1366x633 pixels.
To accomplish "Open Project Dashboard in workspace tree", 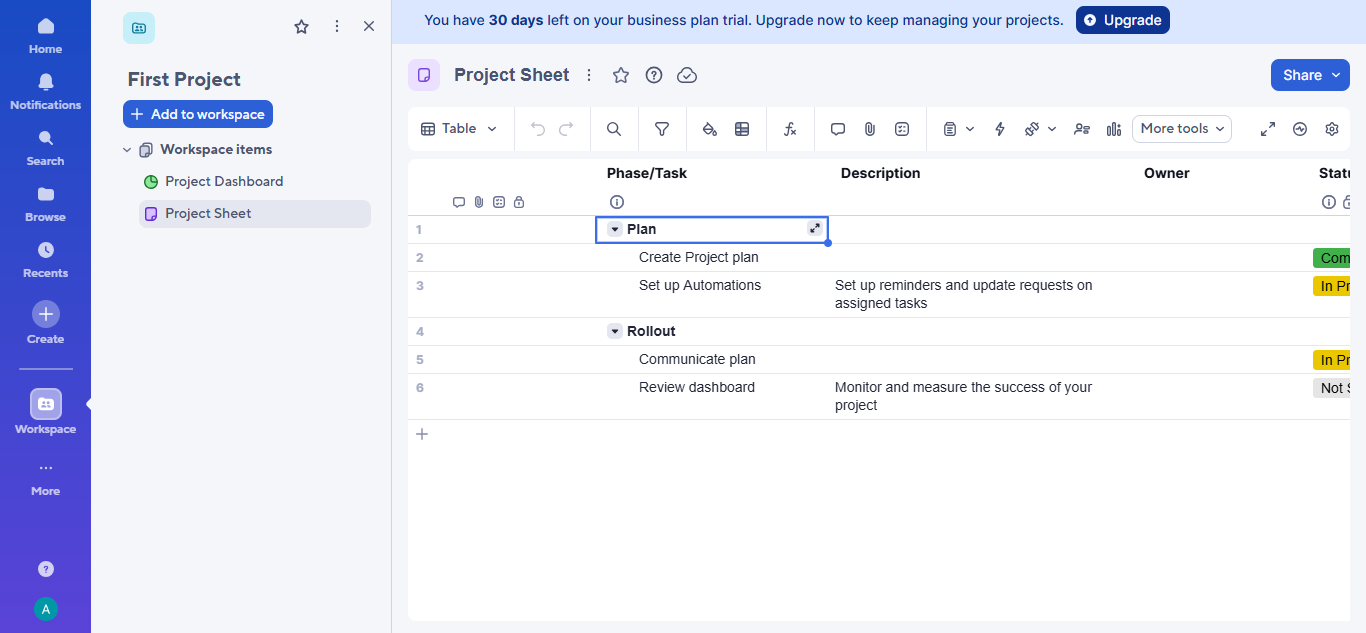I will point(224,181).
